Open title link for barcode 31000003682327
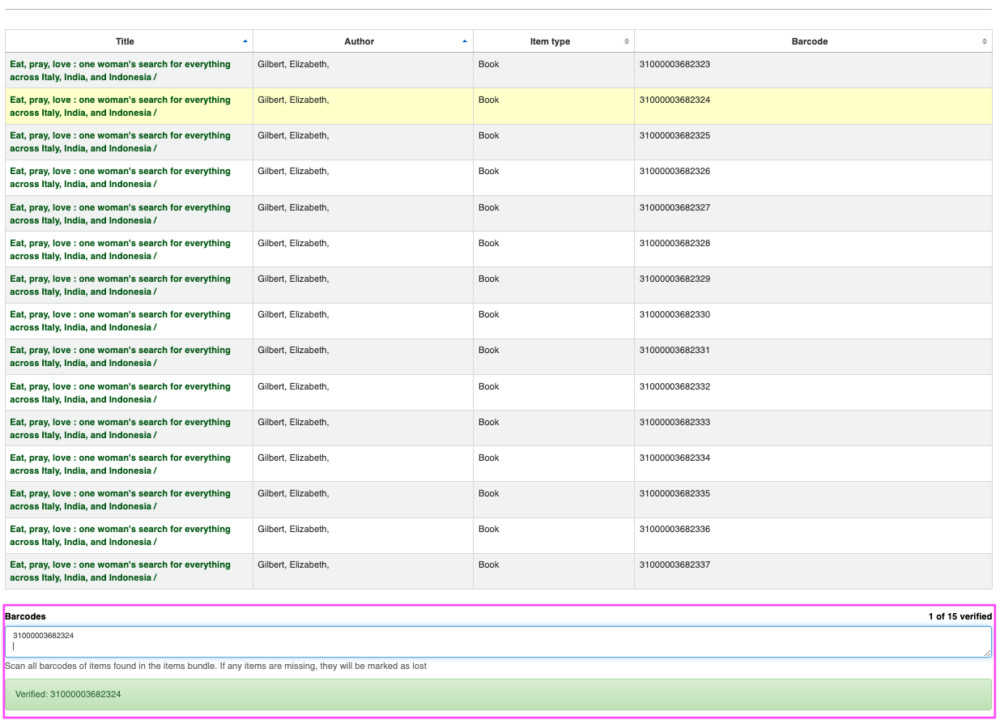The width and height of the screenshot is (1000, 724). (x=120, y=214)
